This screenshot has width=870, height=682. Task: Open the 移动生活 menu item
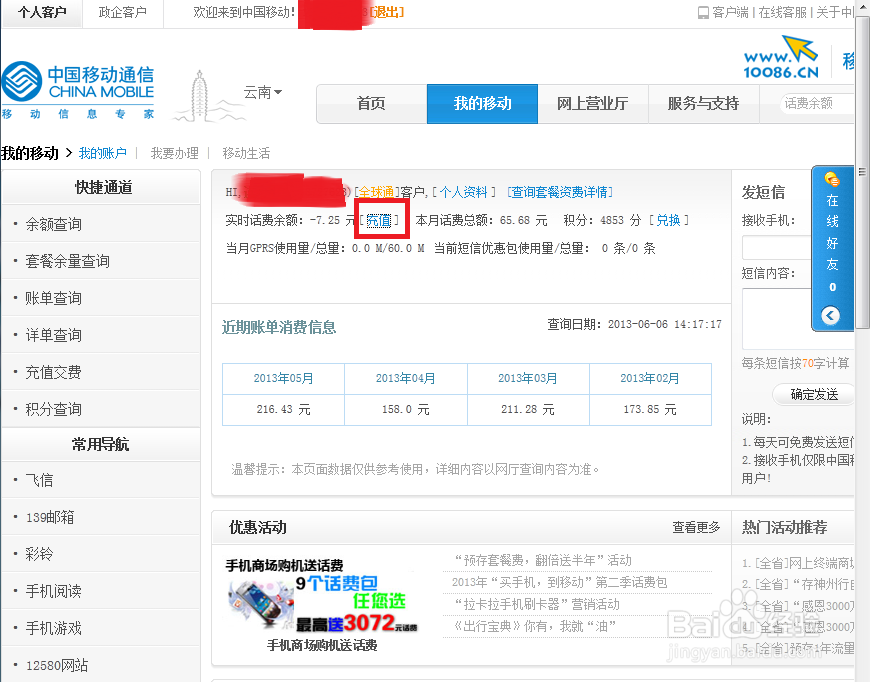[x=244, y=153]
